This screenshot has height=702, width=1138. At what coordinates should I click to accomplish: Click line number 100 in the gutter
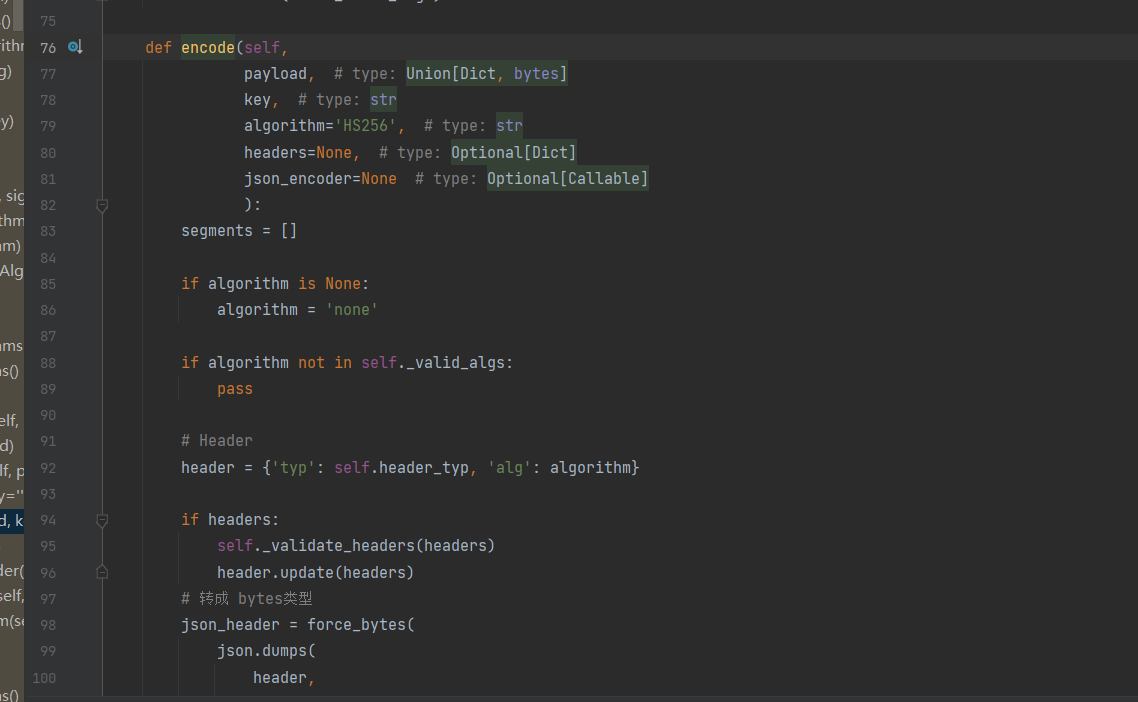coord(44,678)
